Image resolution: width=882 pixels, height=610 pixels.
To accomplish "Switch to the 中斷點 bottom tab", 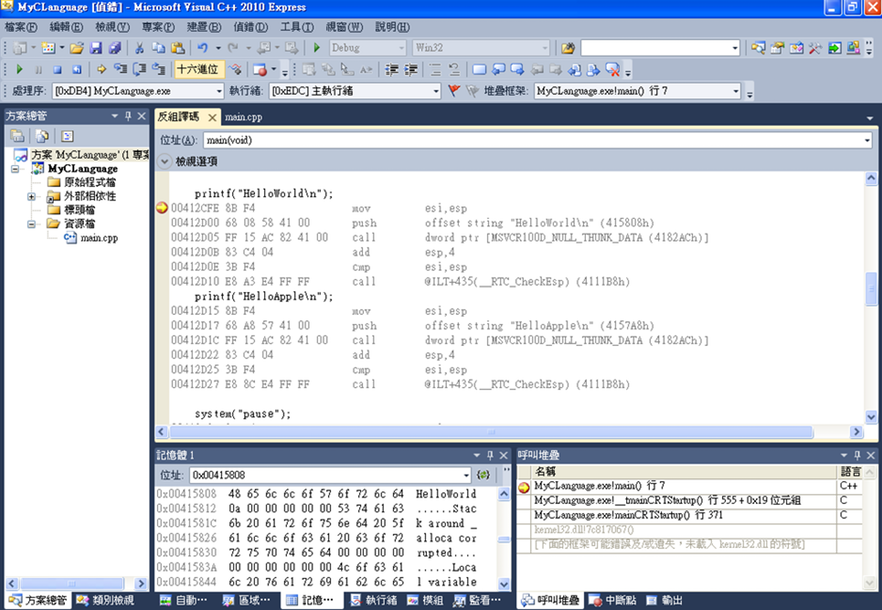I will click(x=613, y=600).
